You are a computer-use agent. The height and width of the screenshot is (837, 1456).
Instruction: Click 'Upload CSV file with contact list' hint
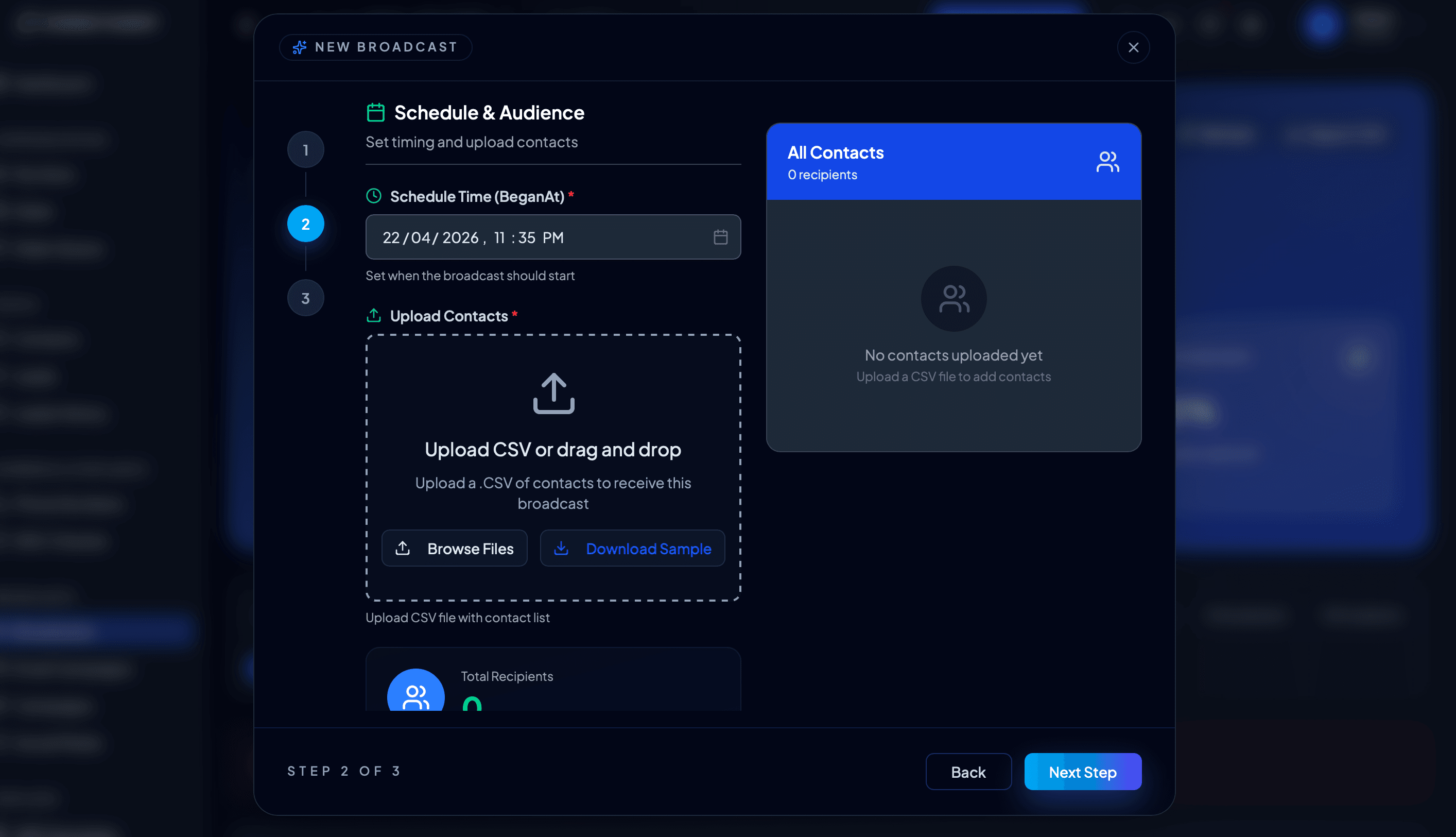(x=458, y=618)
